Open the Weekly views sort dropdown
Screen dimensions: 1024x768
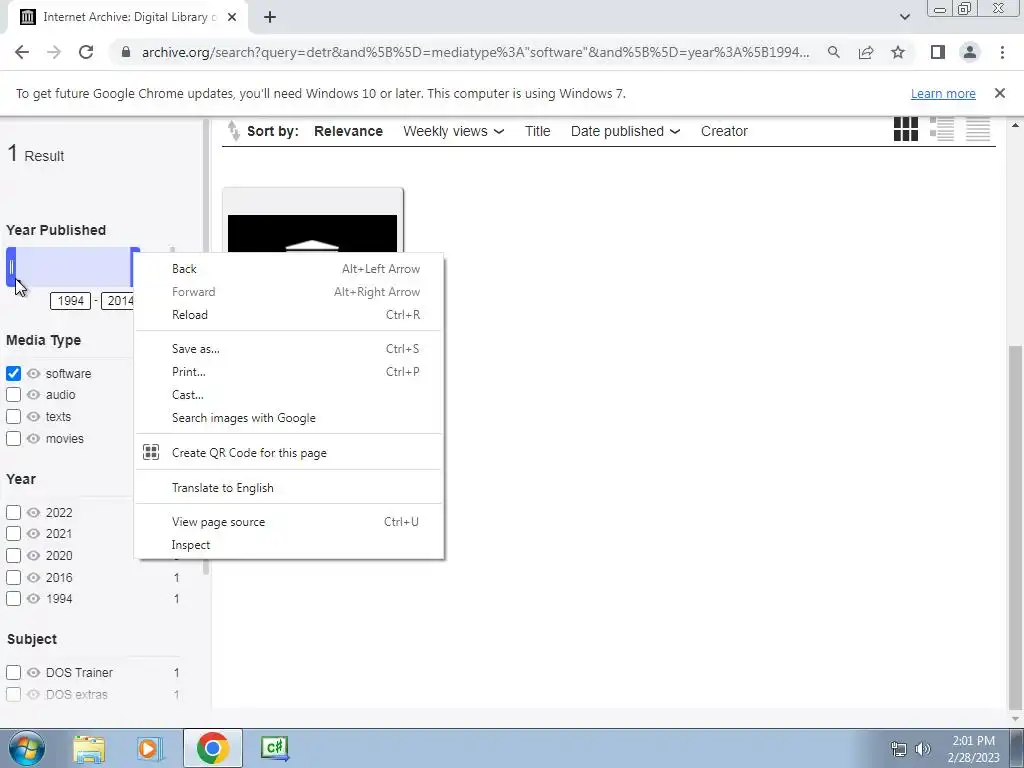tap(453, 131)
